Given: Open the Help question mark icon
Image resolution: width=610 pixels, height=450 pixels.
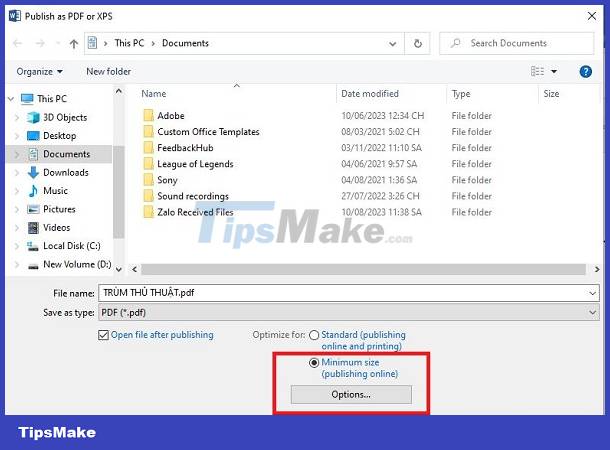Looking at the screenshot, I should (585, 72).
